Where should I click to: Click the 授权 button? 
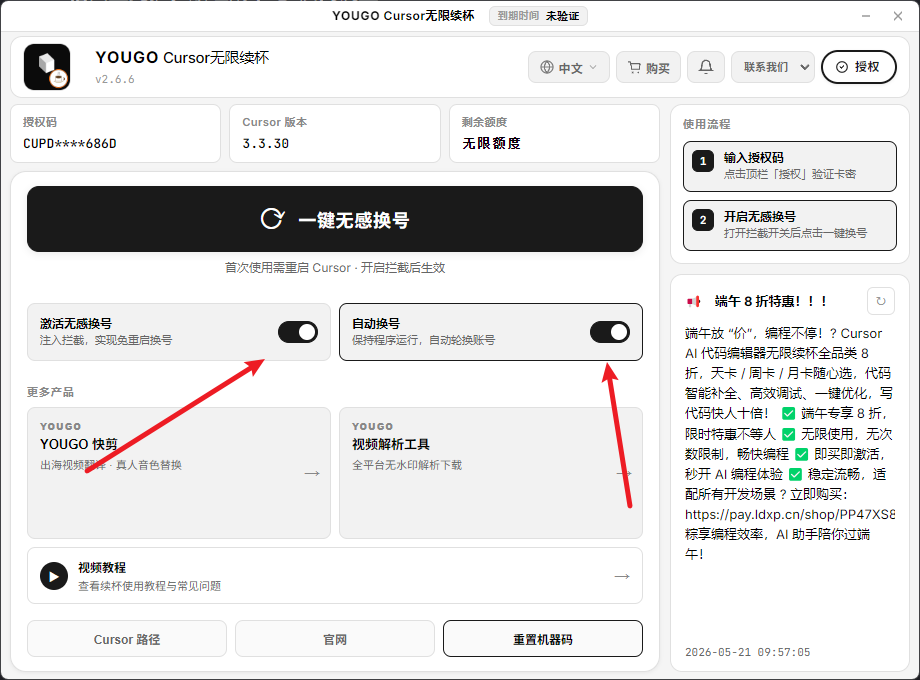(x=858, y=67)
